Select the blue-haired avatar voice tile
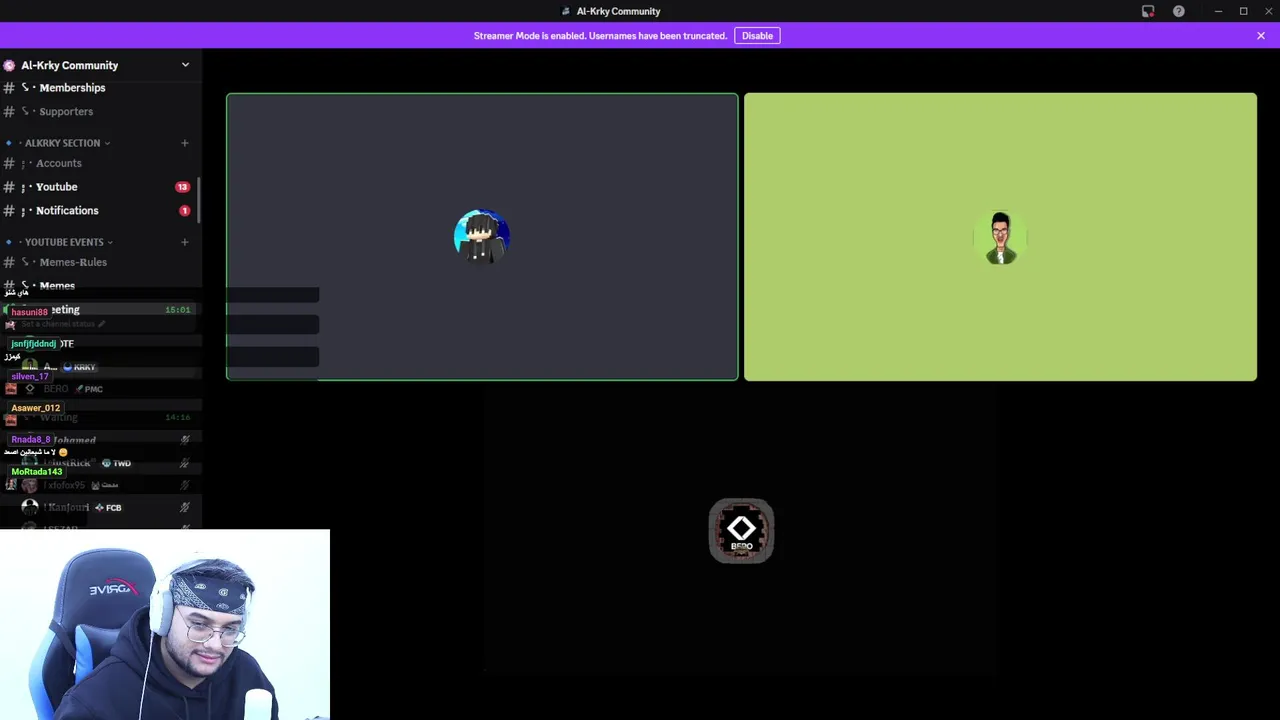Image resolution: width=1280 pixels, height=720 pixels. 482,237
